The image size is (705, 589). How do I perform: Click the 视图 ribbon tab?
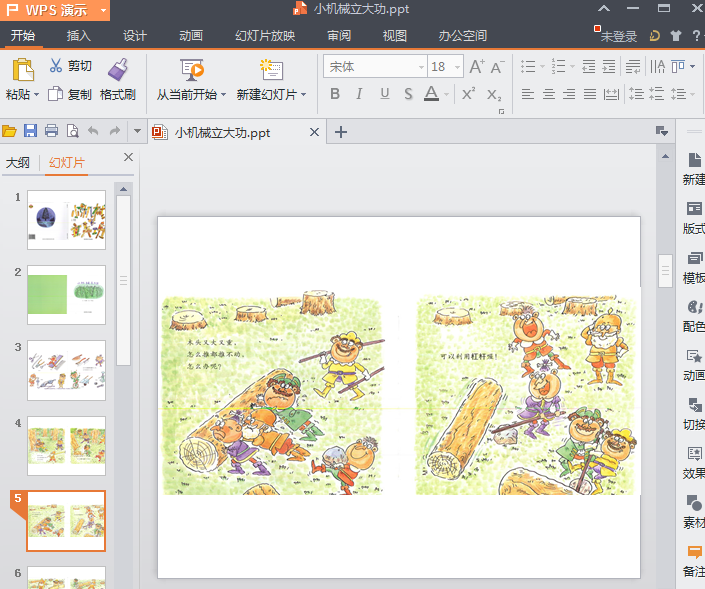[x=395, y=36]
